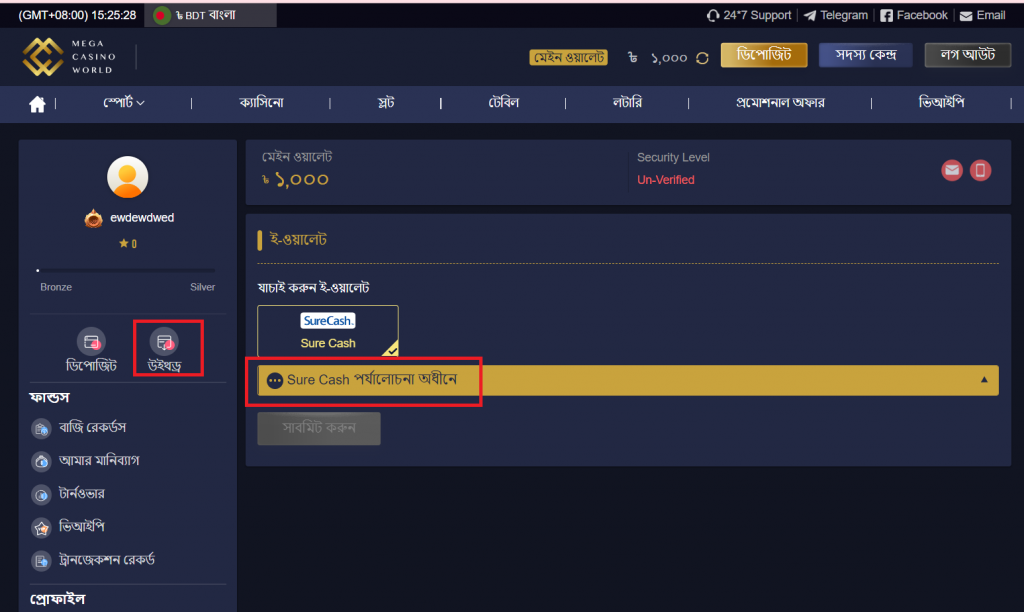Open the টেবিল menu
The image size is (1024, 612).
[504, 103]
